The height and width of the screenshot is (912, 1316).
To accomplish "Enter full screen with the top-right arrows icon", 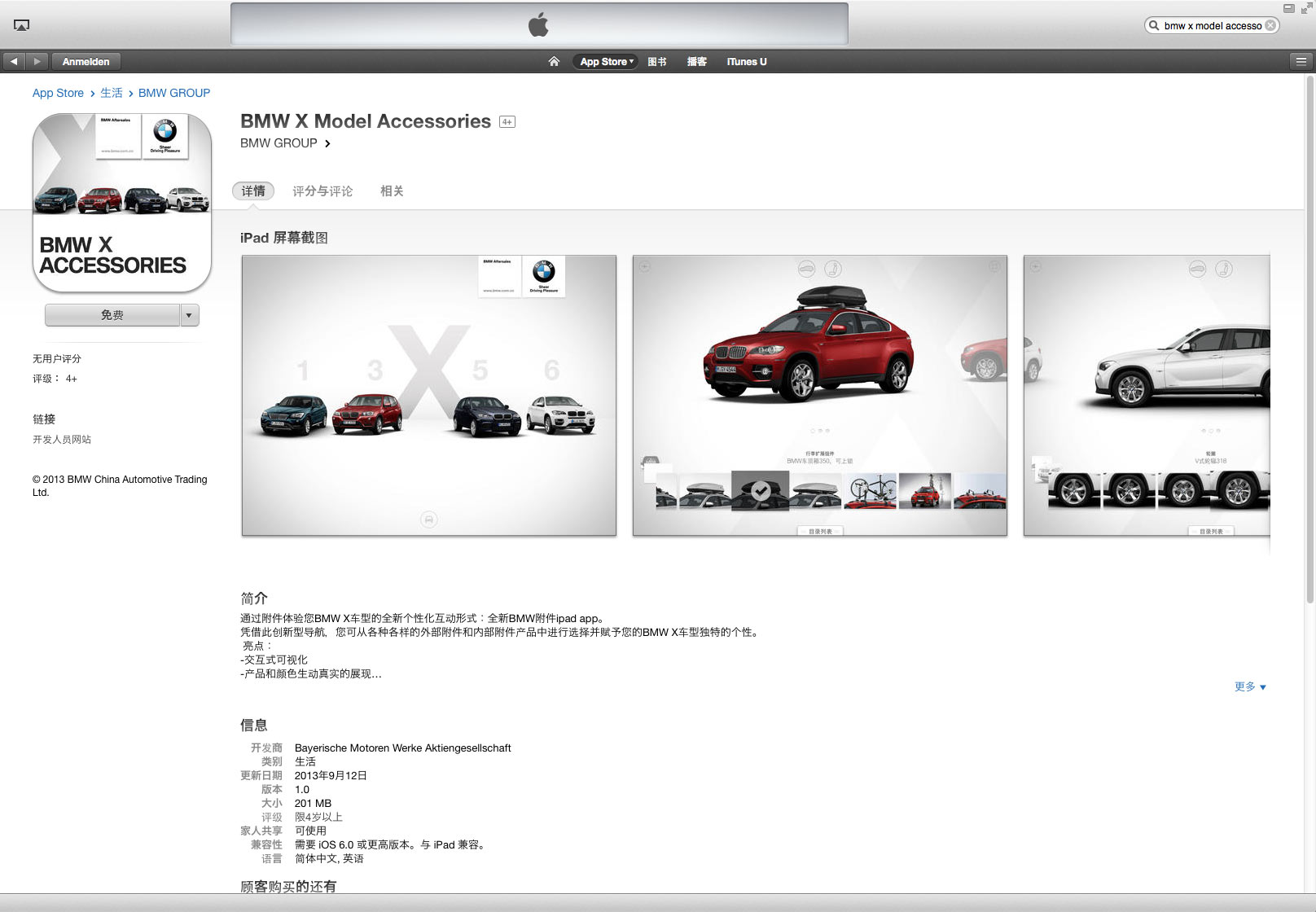I will click(x=1306, y=8).
